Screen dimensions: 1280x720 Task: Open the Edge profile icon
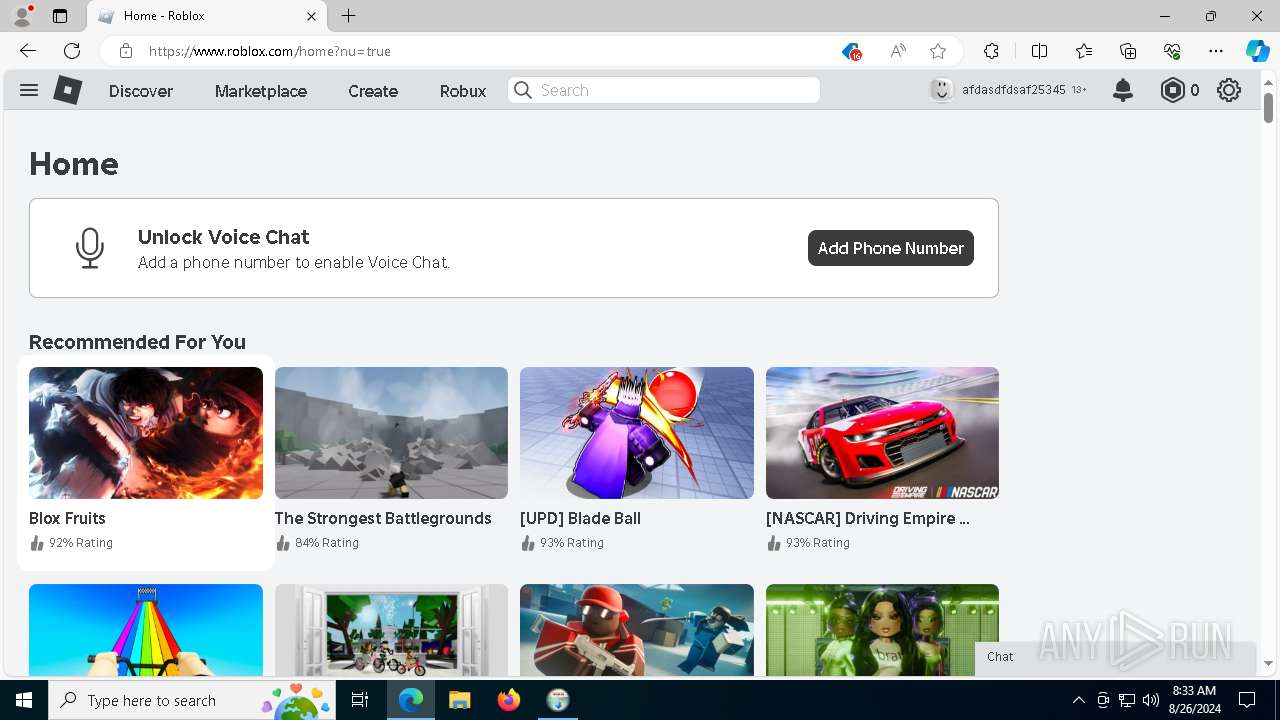22,16
